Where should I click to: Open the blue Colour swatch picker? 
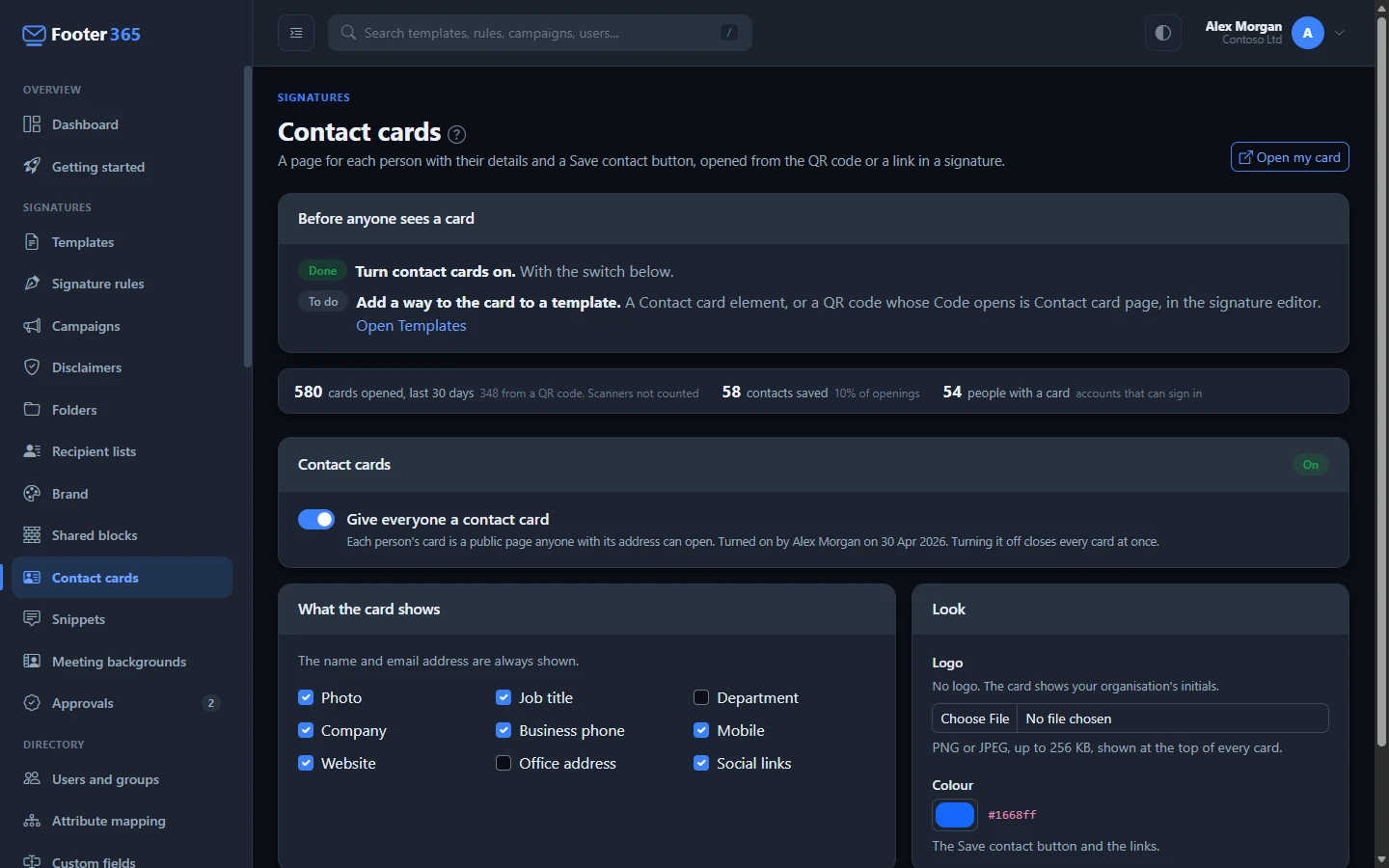click(x=955, y=815)
